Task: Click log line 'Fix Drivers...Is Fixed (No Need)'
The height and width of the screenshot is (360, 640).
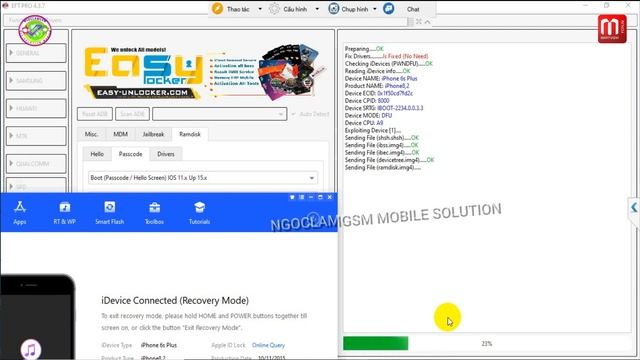Action: point(386,56)
